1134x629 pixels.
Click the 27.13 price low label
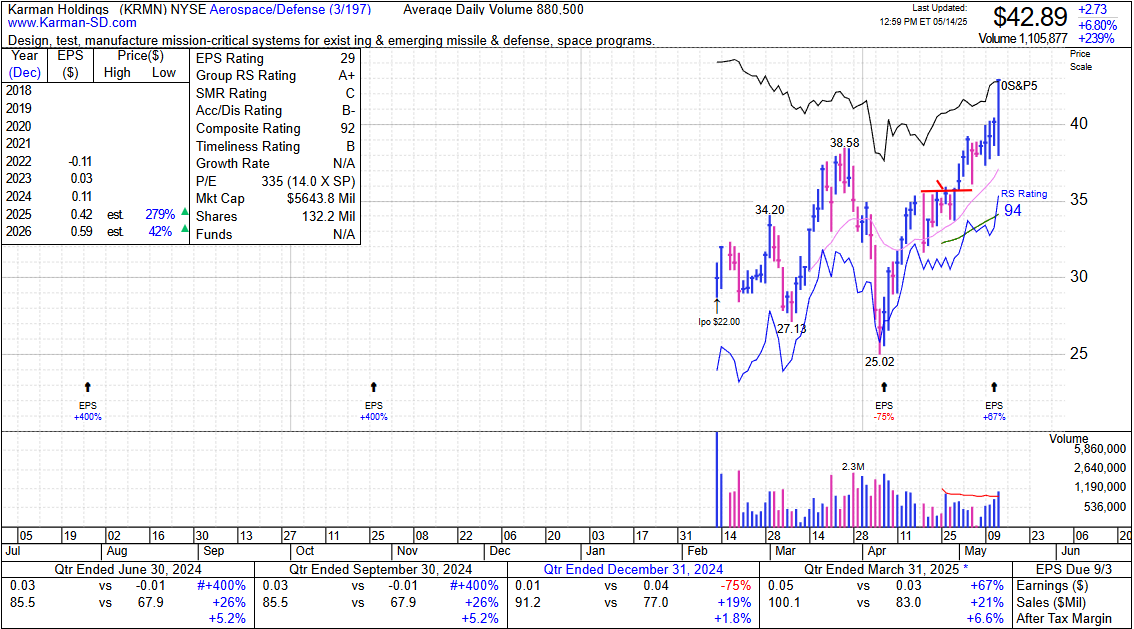(791, 329)
